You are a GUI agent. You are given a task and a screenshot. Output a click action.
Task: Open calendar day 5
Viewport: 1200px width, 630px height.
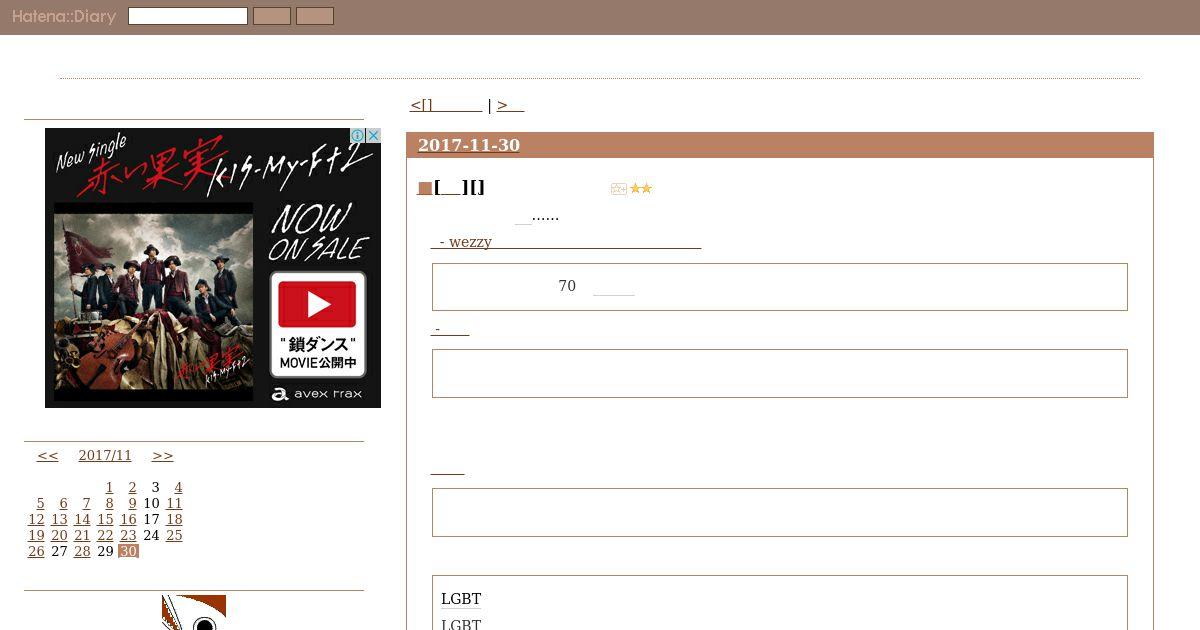(x=40, y=504)
